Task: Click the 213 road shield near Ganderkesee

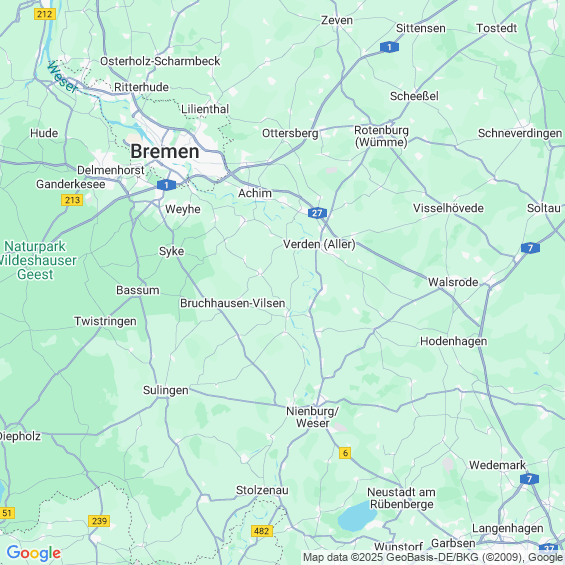Action: (72, 200)
